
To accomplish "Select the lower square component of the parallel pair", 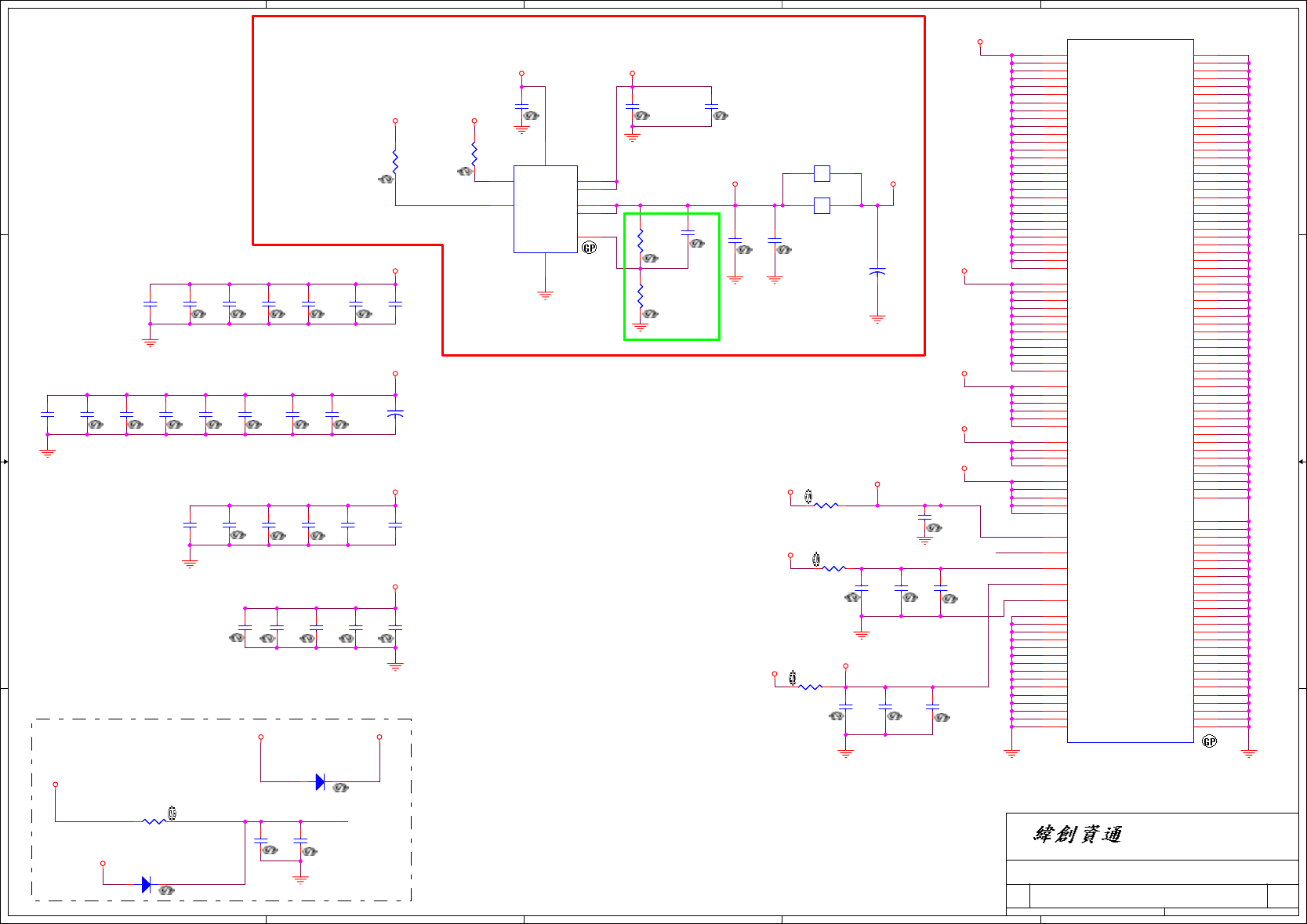I will pyautogui.click(x=822, y=205).
